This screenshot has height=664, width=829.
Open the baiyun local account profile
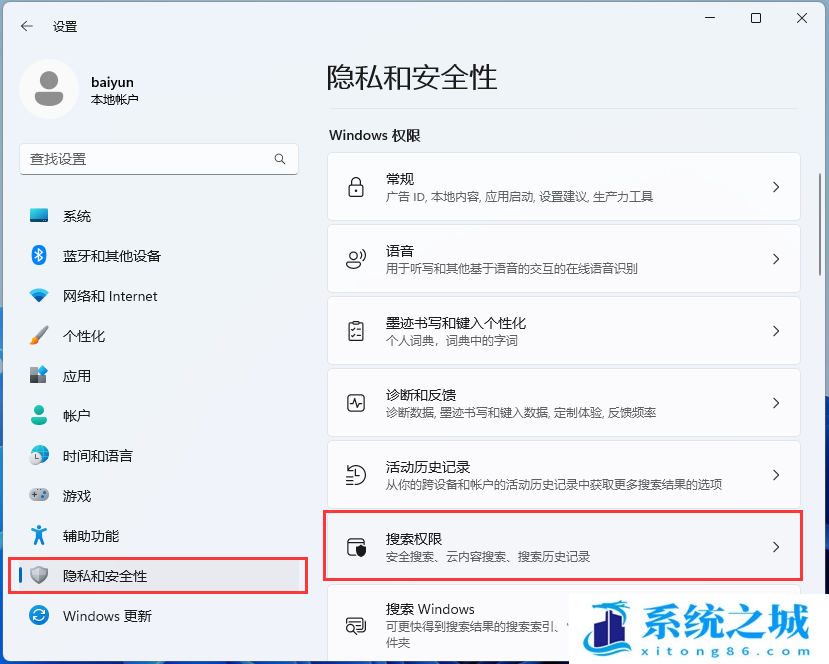point(114,90)
